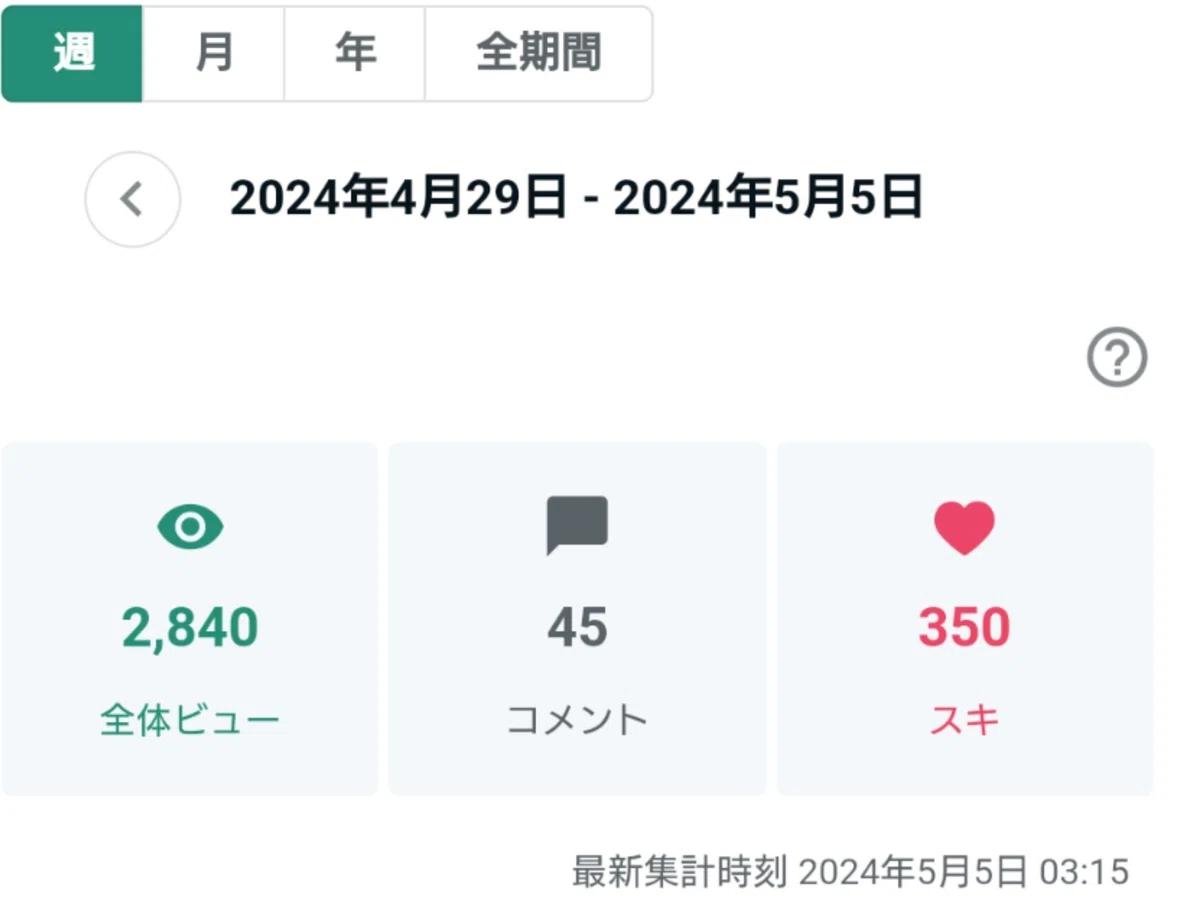The height and width of the screenshot is (900, 1200).
Task: Click the 45 comment count number
Action: click(577, 628)
